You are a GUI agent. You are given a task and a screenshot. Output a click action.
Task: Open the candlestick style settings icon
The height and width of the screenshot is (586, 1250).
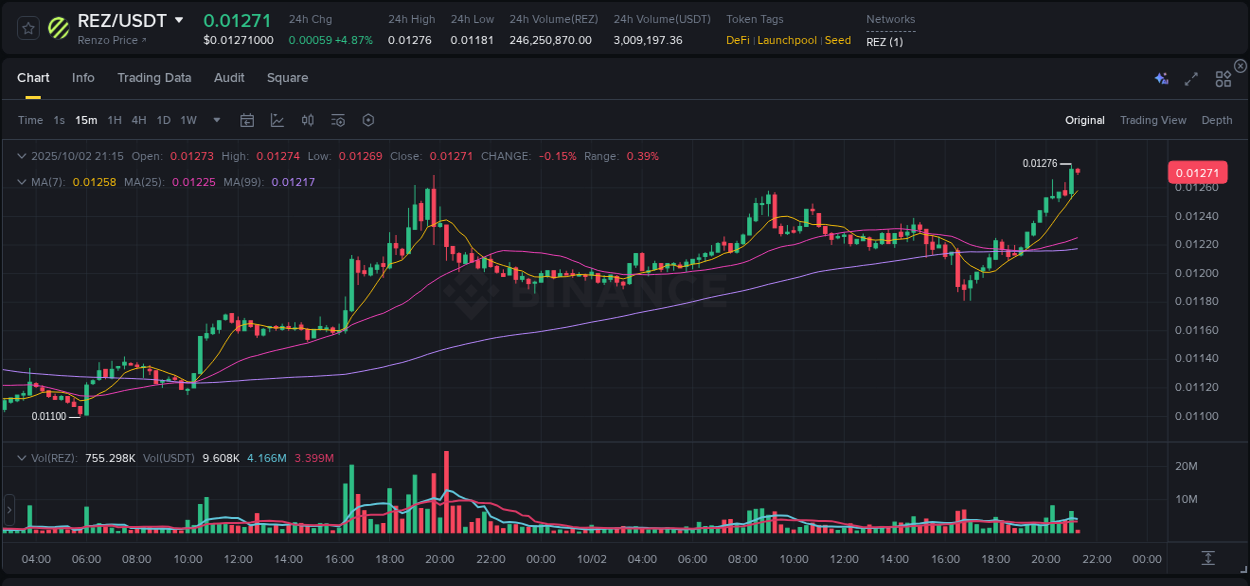click(x=307, y=120)
